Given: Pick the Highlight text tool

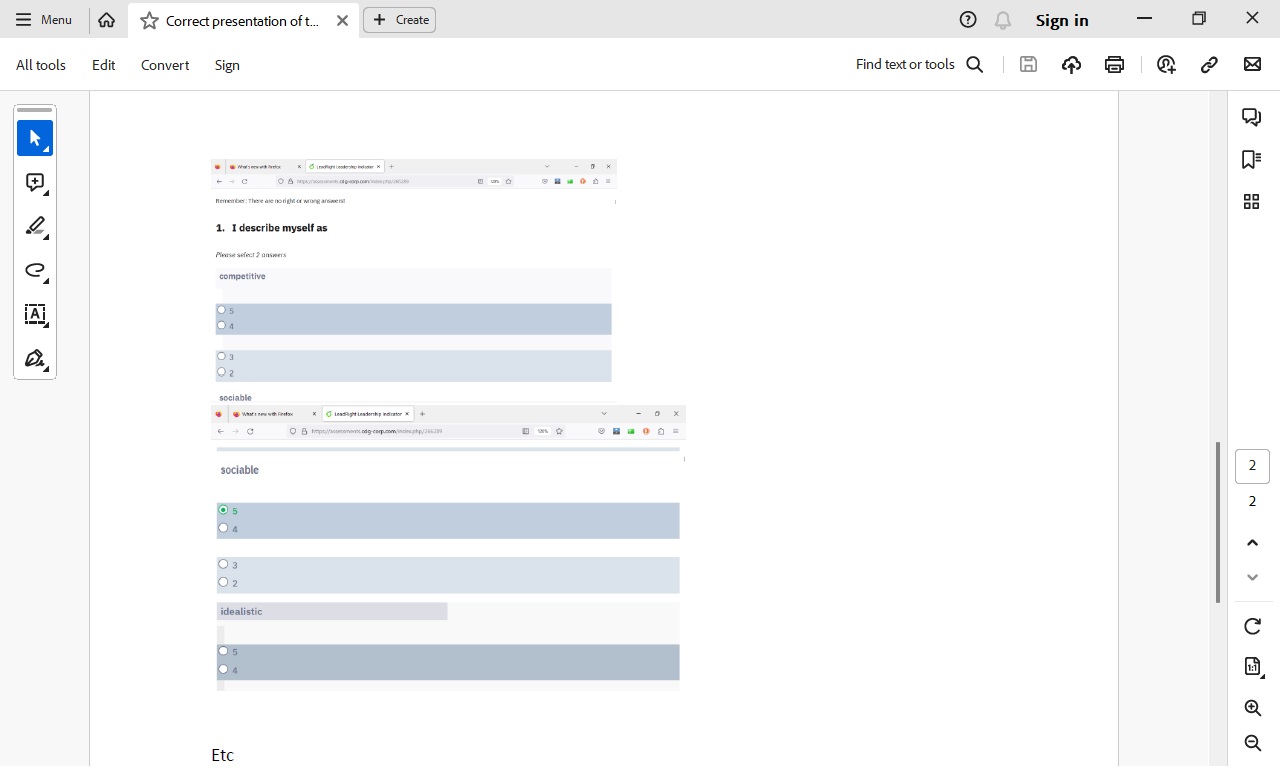Looking at the screenshot, I should point(35,226).
